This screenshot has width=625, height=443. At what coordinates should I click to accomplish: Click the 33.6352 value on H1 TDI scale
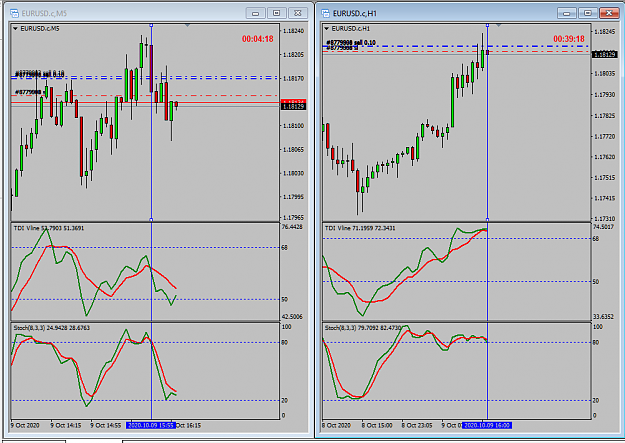[x=603, y=317]
